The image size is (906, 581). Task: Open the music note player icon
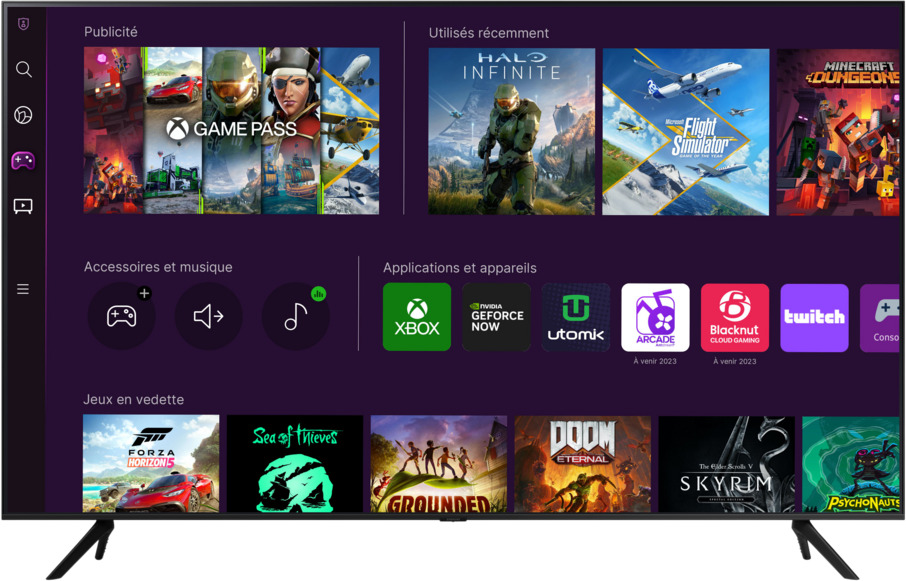click(296, 317)
